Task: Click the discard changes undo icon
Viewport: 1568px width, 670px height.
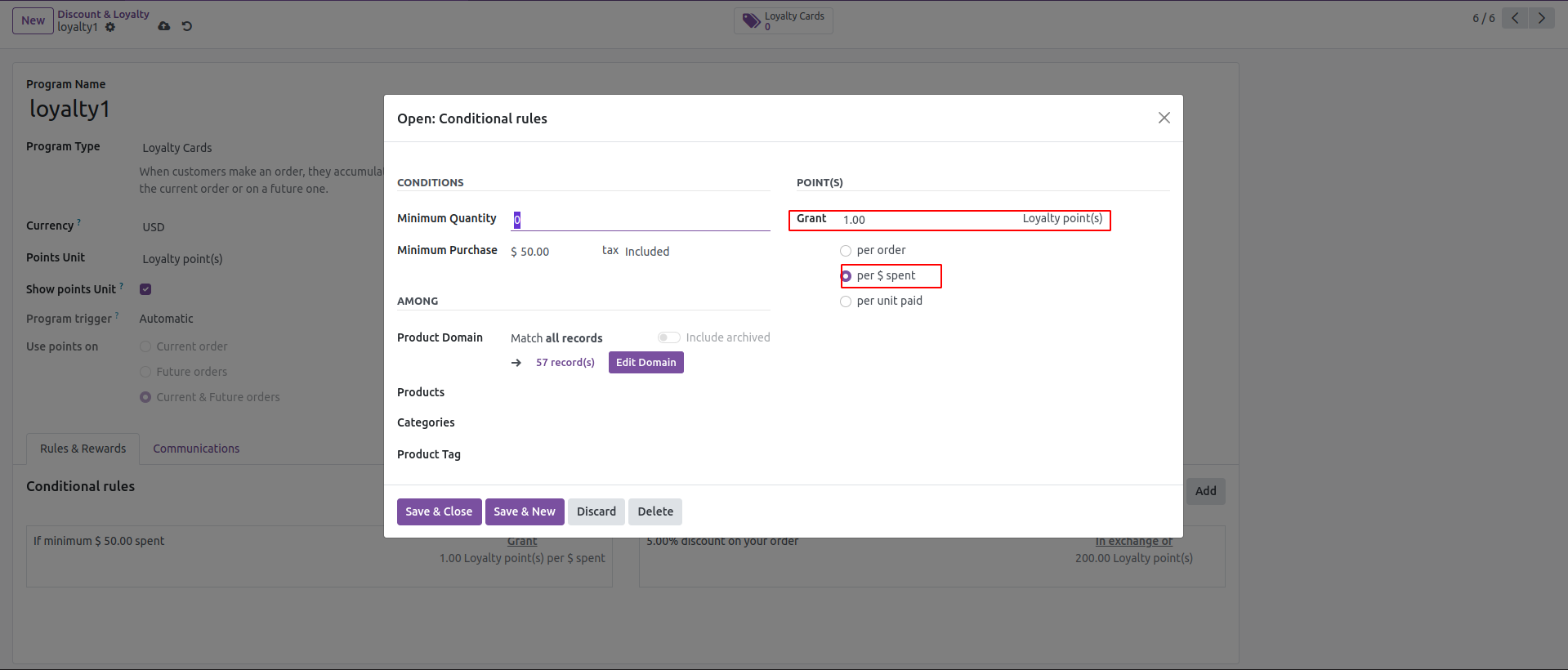Action: coord(187,26)
